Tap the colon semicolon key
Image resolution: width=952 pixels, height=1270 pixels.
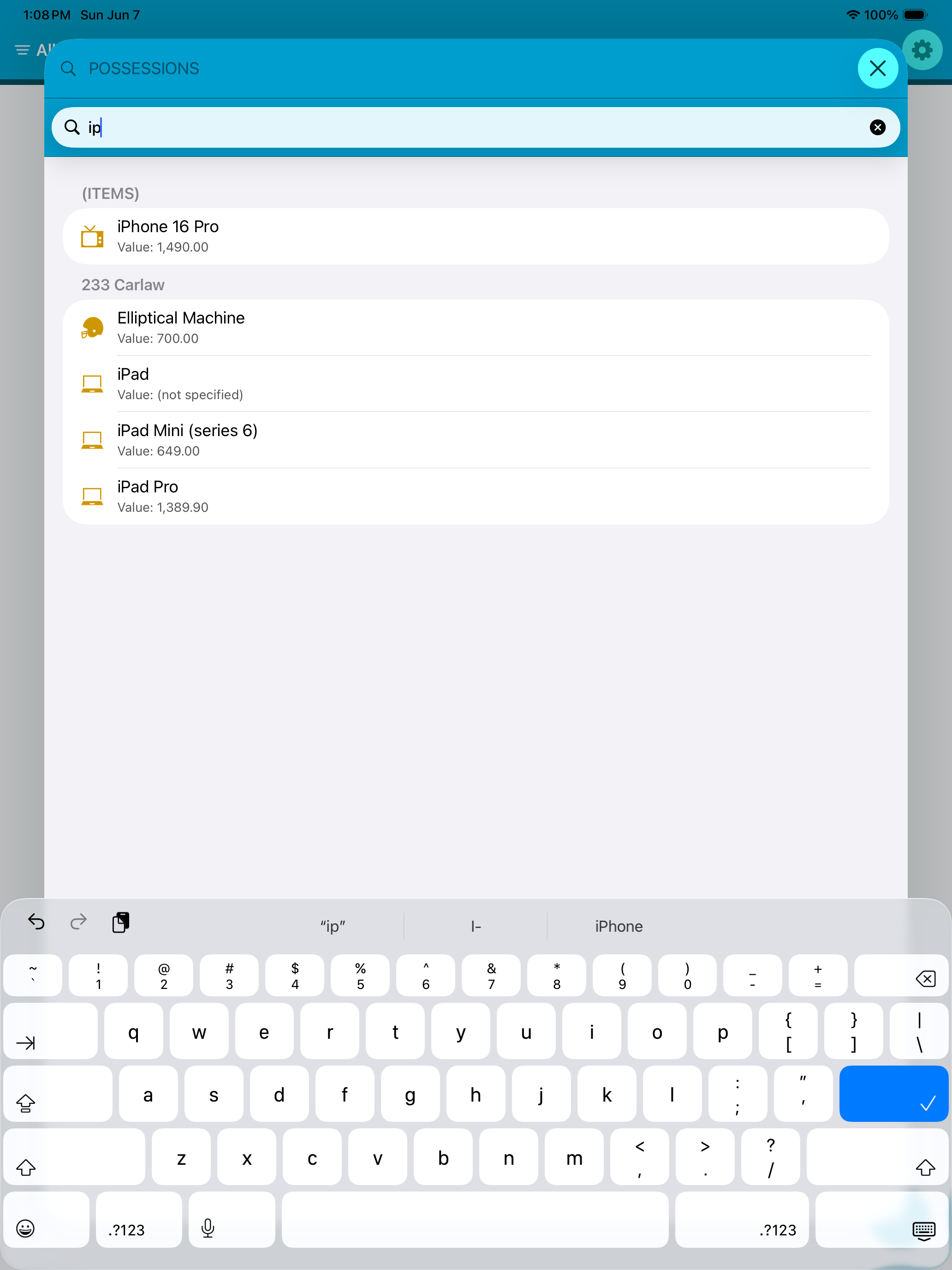[x=738, y=1094]
